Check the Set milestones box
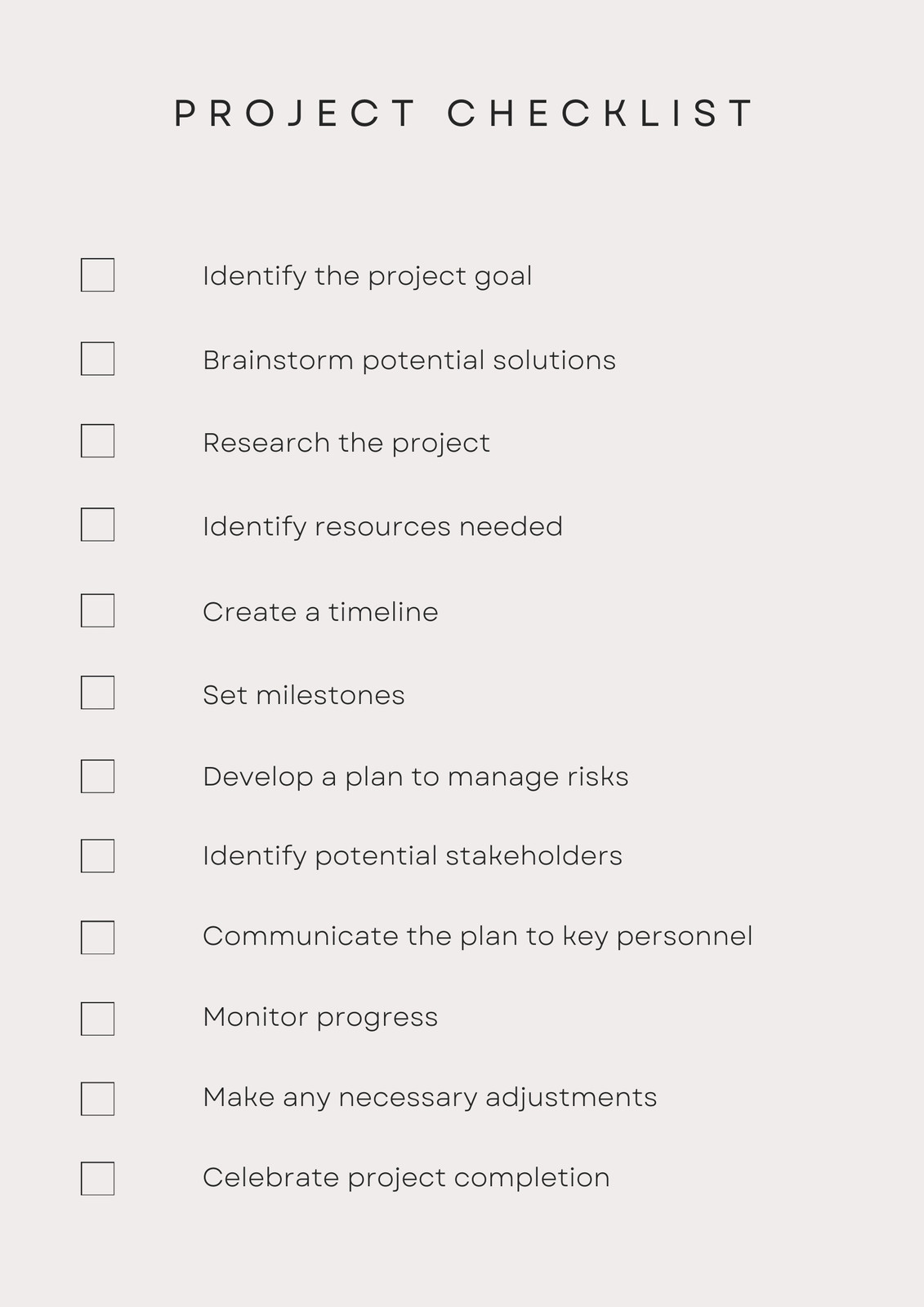Screen dimensions: 924x1307 97,693
